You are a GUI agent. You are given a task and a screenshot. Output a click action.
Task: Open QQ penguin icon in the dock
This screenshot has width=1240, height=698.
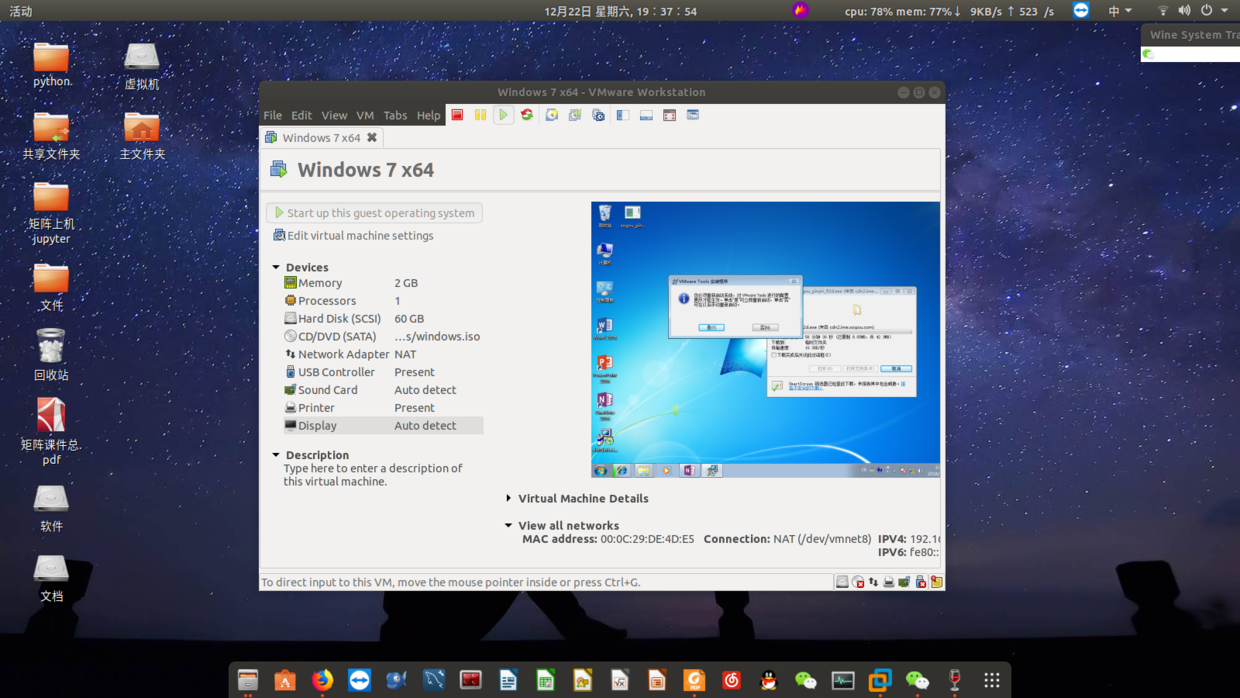coord(768,680)
